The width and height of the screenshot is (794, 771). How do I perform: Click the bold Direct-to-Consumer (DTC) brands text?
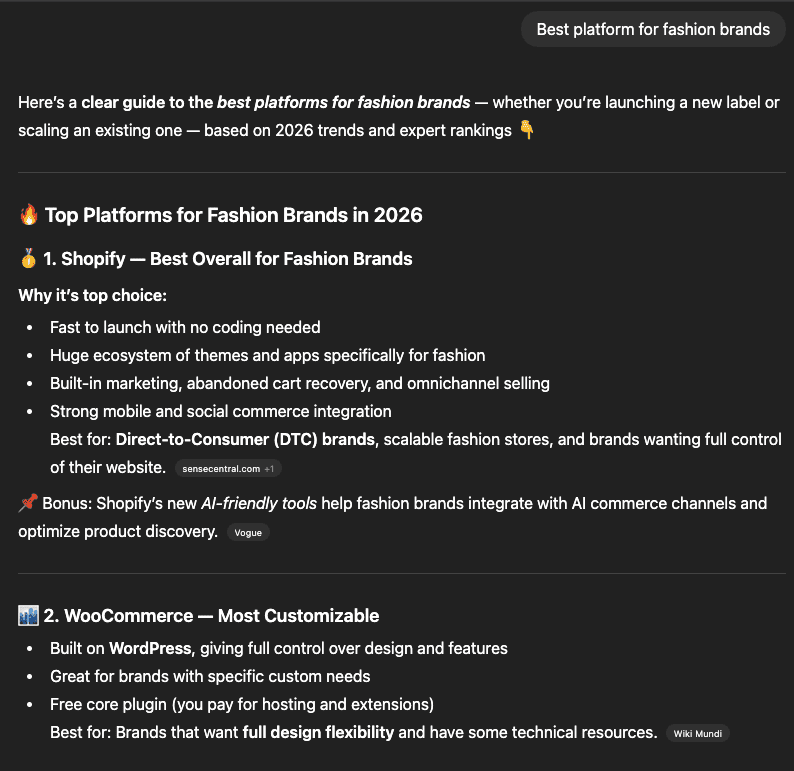point(245,440)
